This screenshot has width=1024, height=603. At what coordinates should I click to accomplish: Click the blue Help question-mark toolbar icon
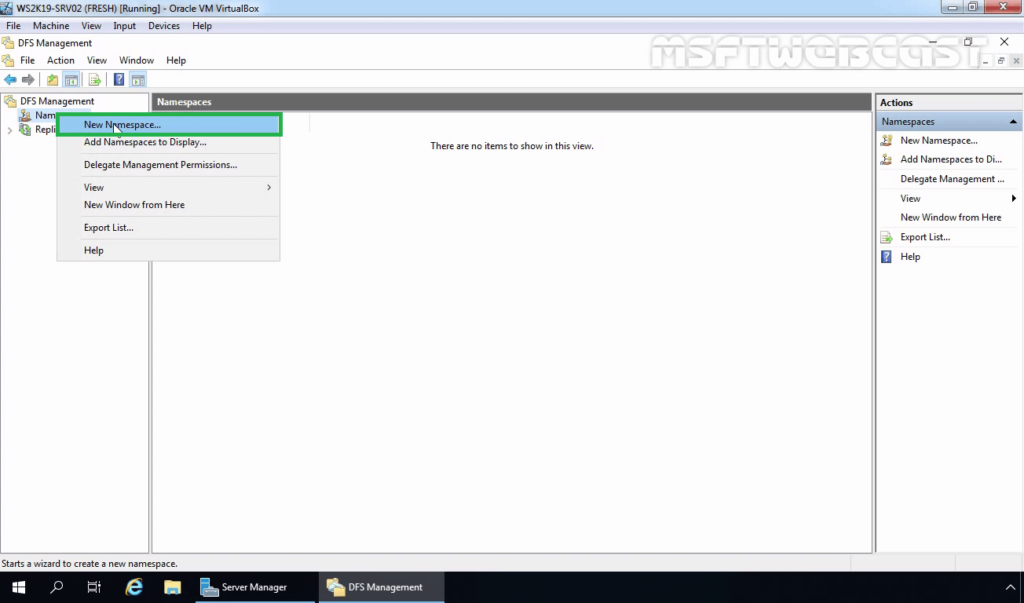pyautogui.click(x=119, y=80)
